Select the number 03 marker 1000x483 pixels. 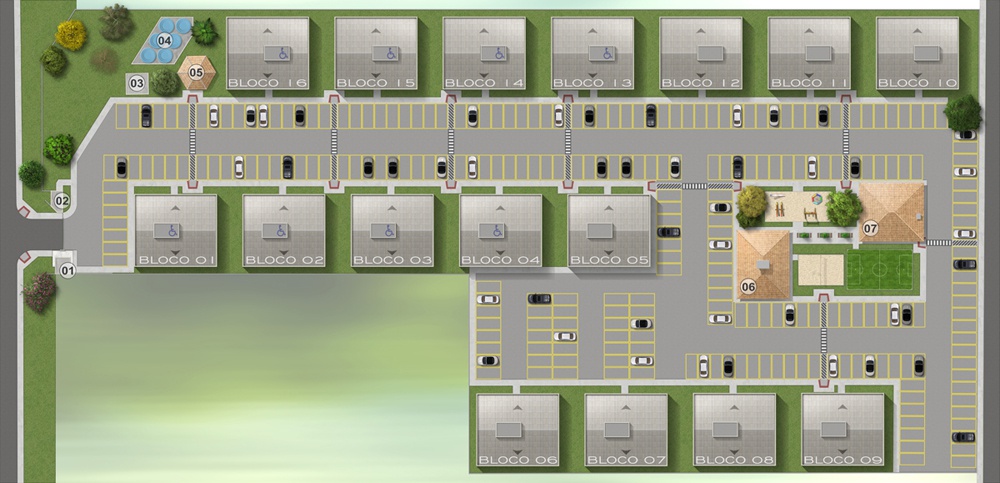point(137,83)
